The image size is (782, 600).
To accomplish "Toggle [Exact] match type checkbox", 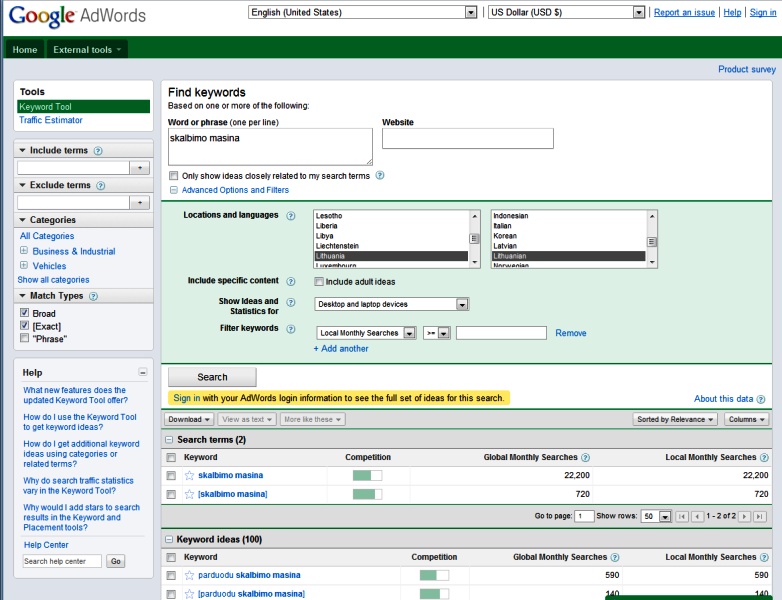I will pyautogui.click(x=24, y=325).
